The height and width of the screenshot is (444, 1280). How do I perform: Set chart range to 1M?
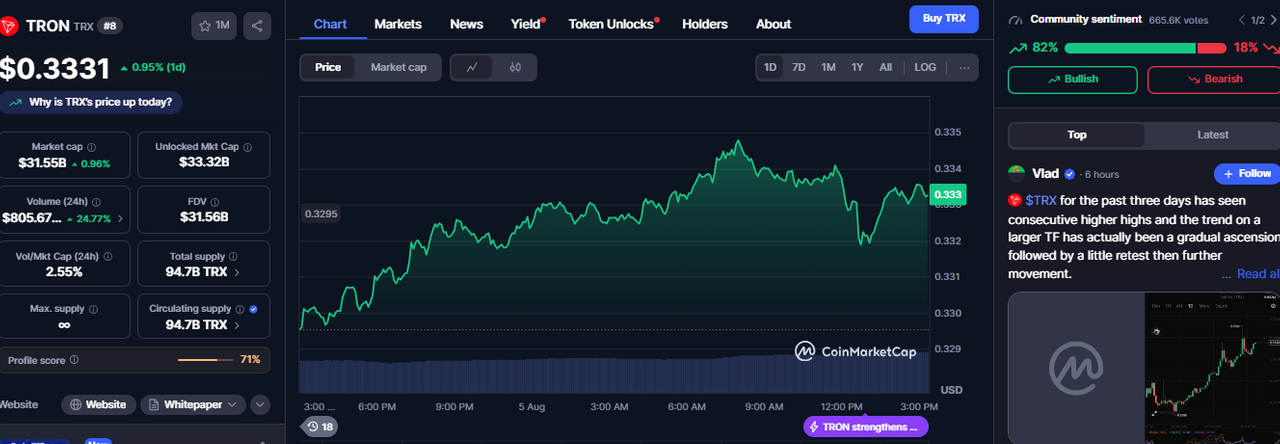[828, 67]
